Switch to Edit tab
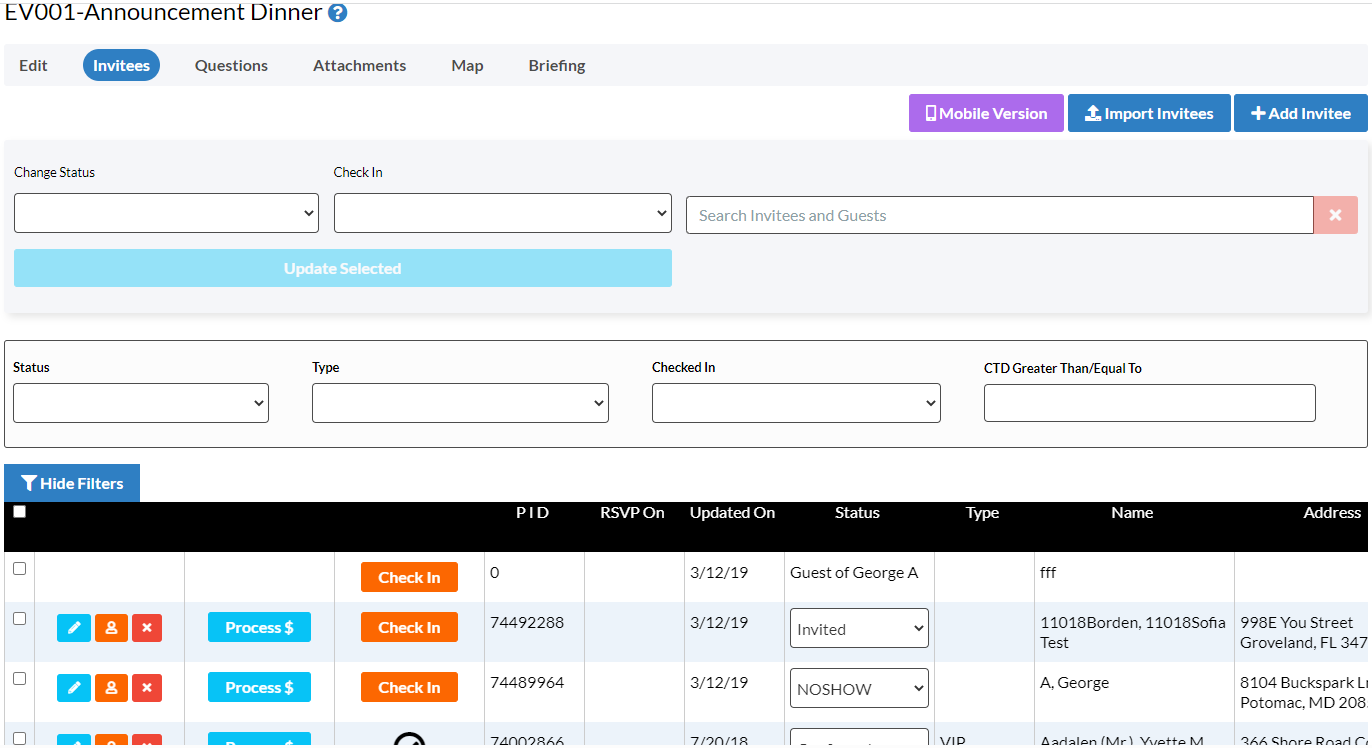Screen dimensions: 1372x748 [x=33, y=66]
